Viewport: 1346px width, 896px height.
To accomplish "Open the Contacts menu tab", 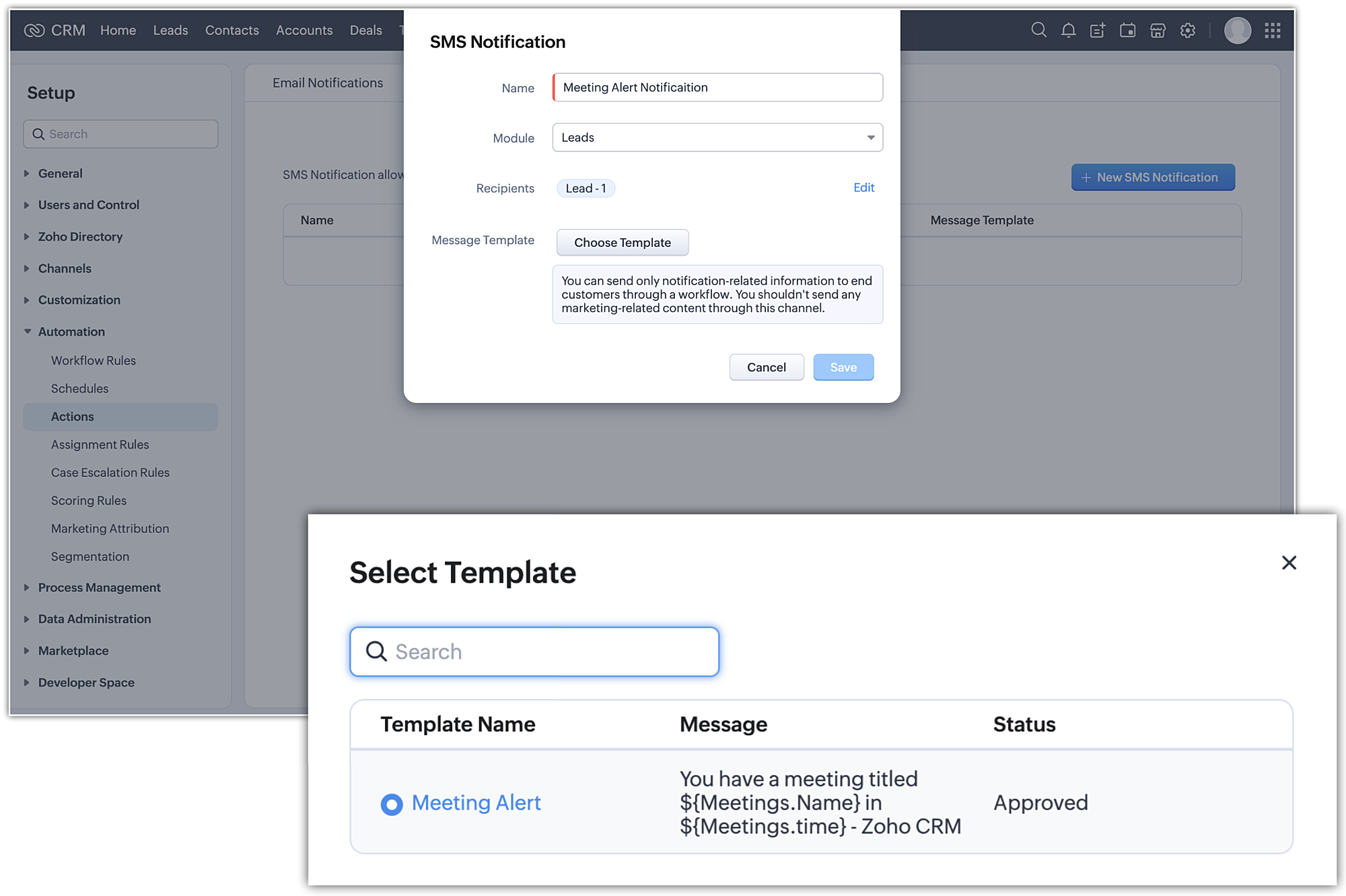I will click(x=232, y=30).
